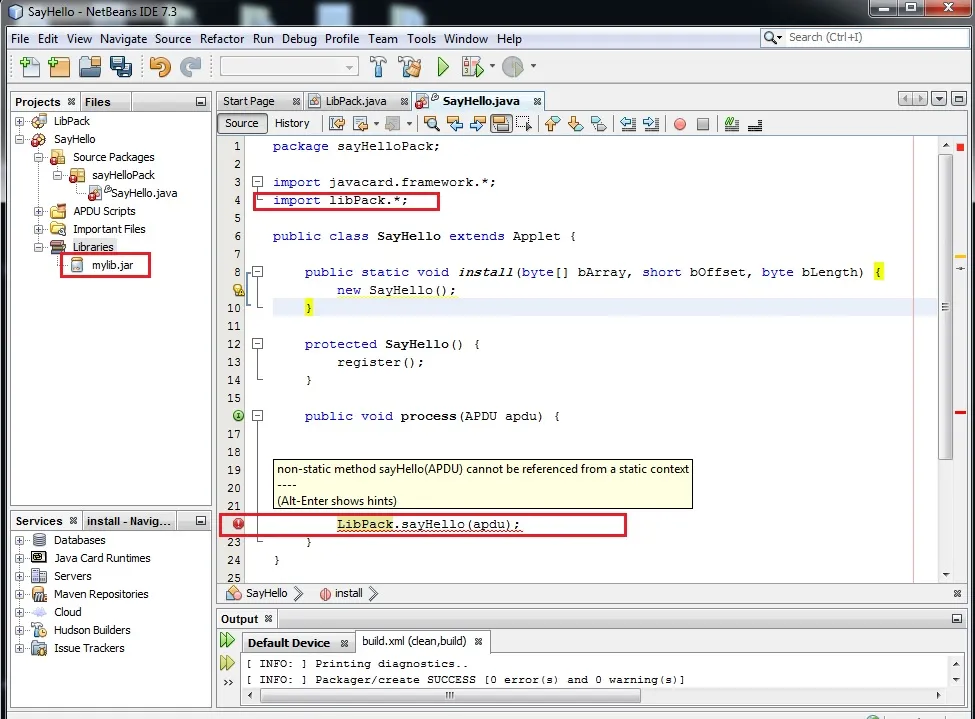Click Clean and Build Project icon
The image size is (975, 719).
pos(410,67)
